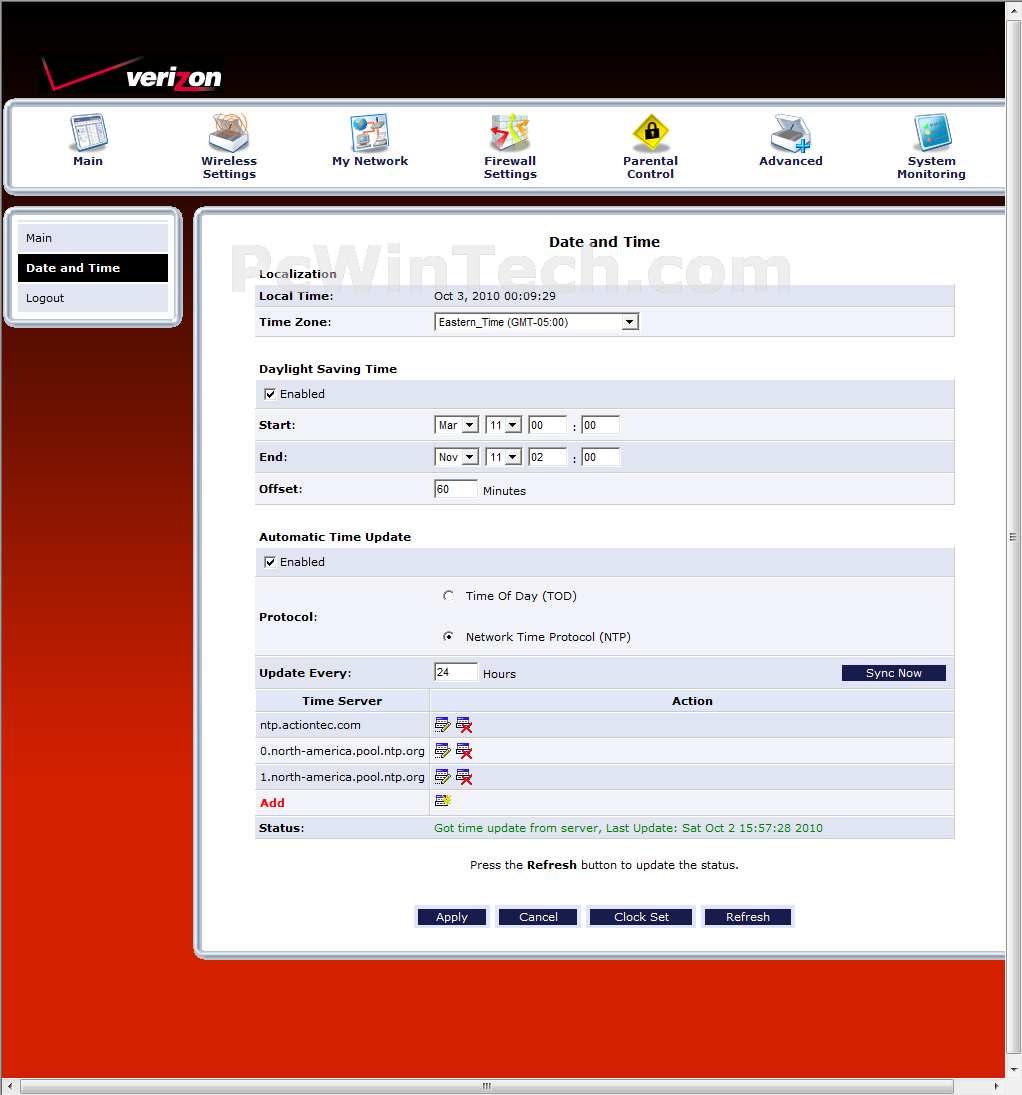
Task: Click the Verizon logo
Action: (132, 73)
